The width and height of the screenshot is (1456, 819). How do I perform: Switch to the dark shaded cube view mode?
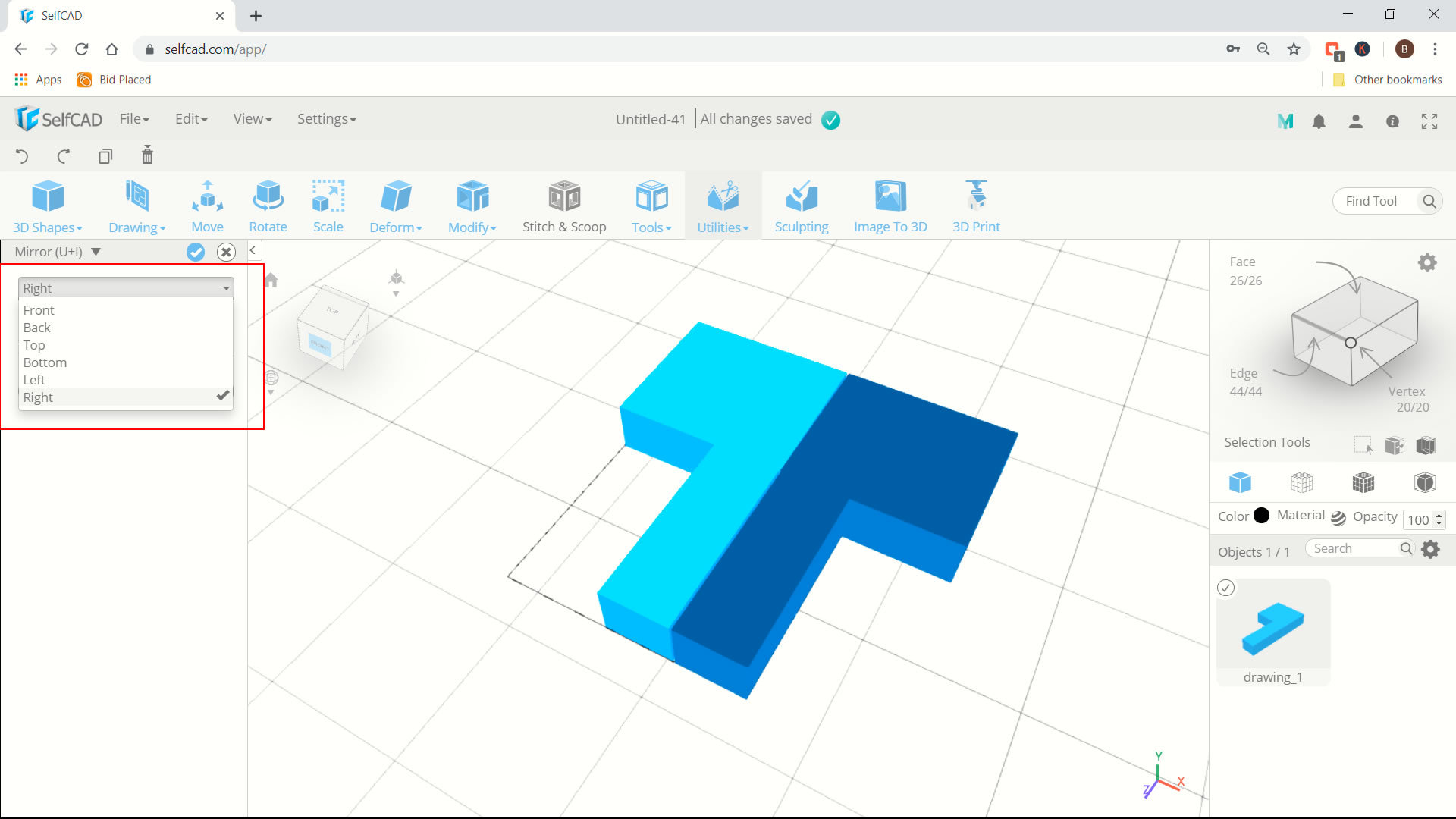1425,482
